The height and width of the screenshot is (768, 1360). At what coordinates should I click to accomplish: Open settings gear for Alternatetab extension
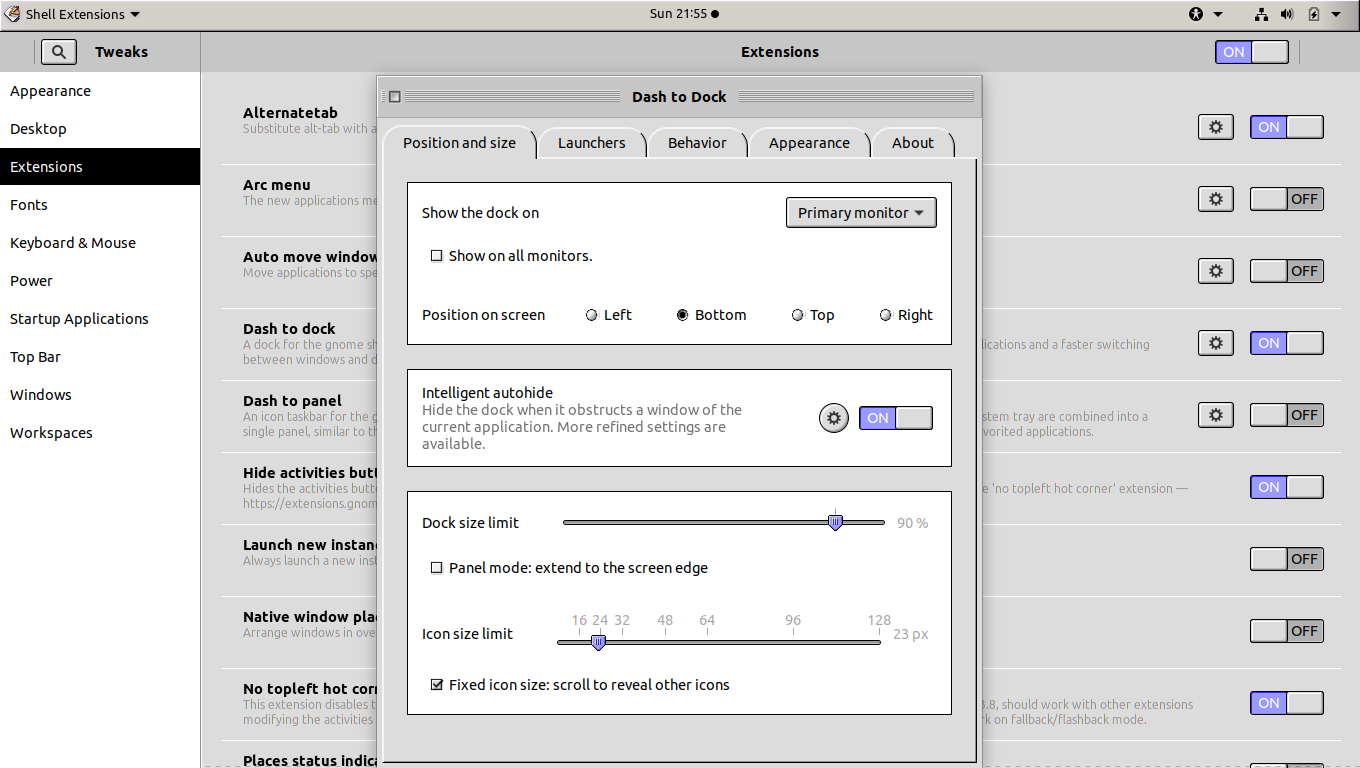point(1215,127)
